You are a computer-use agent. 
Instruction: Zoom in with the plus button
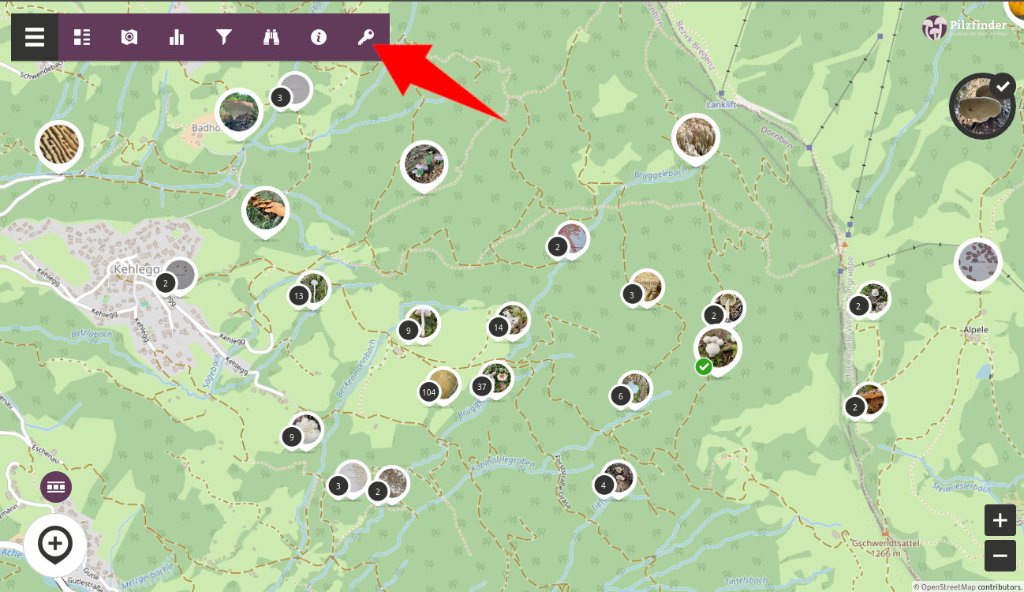tap(1000, 520)
